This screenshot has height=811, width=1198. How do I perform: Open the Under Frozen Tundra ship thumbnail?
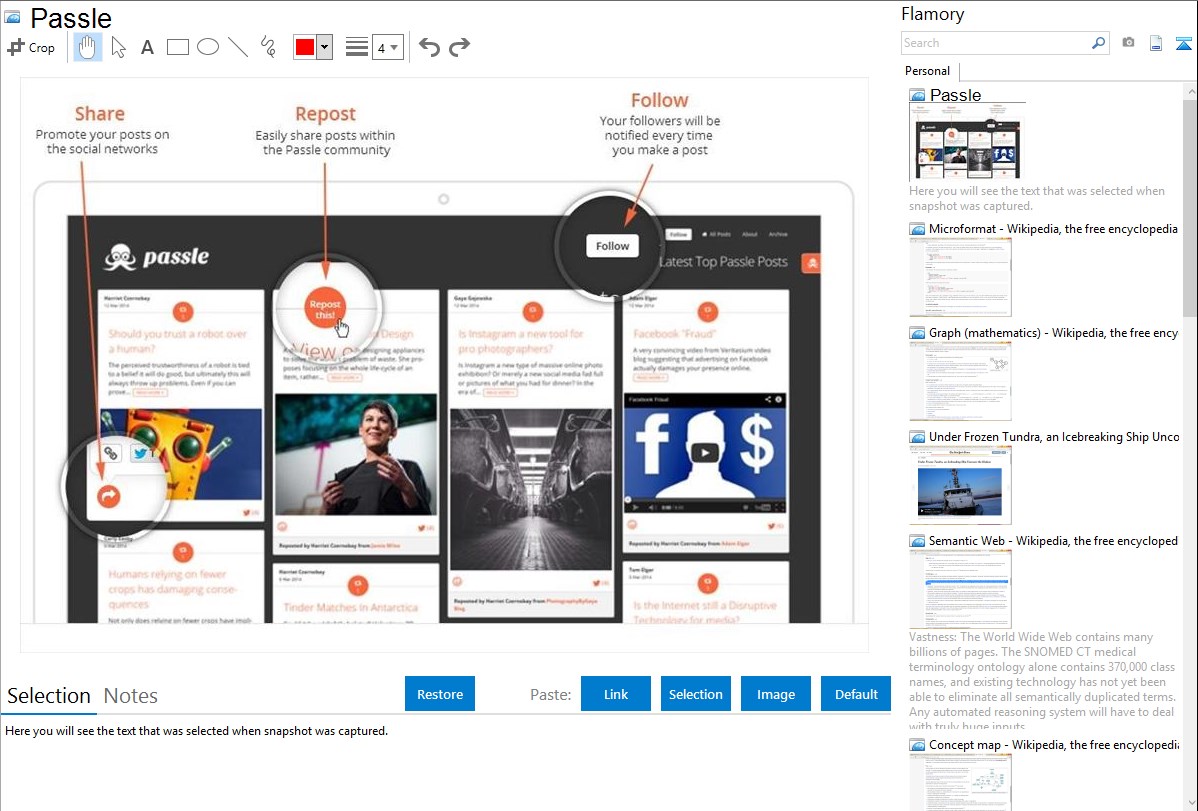pos(960,485)
